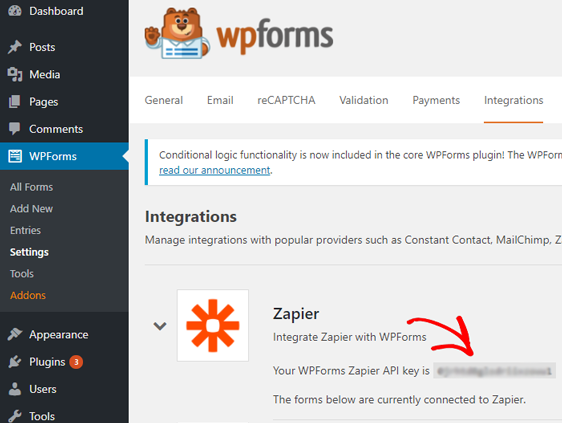Image resolution: width=562 pixels, height=423 pixels.
Task: Open the Appearance menu
Action: 59,334
